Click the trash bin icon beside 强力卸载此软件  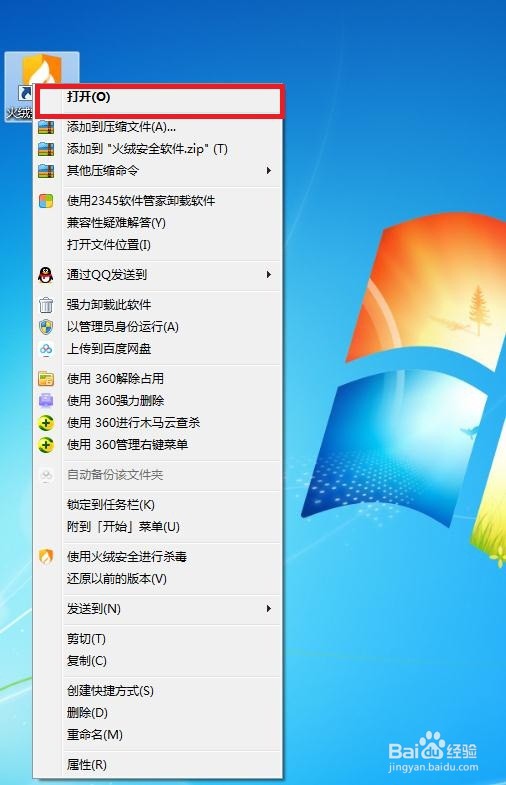(x=46, y=305)
